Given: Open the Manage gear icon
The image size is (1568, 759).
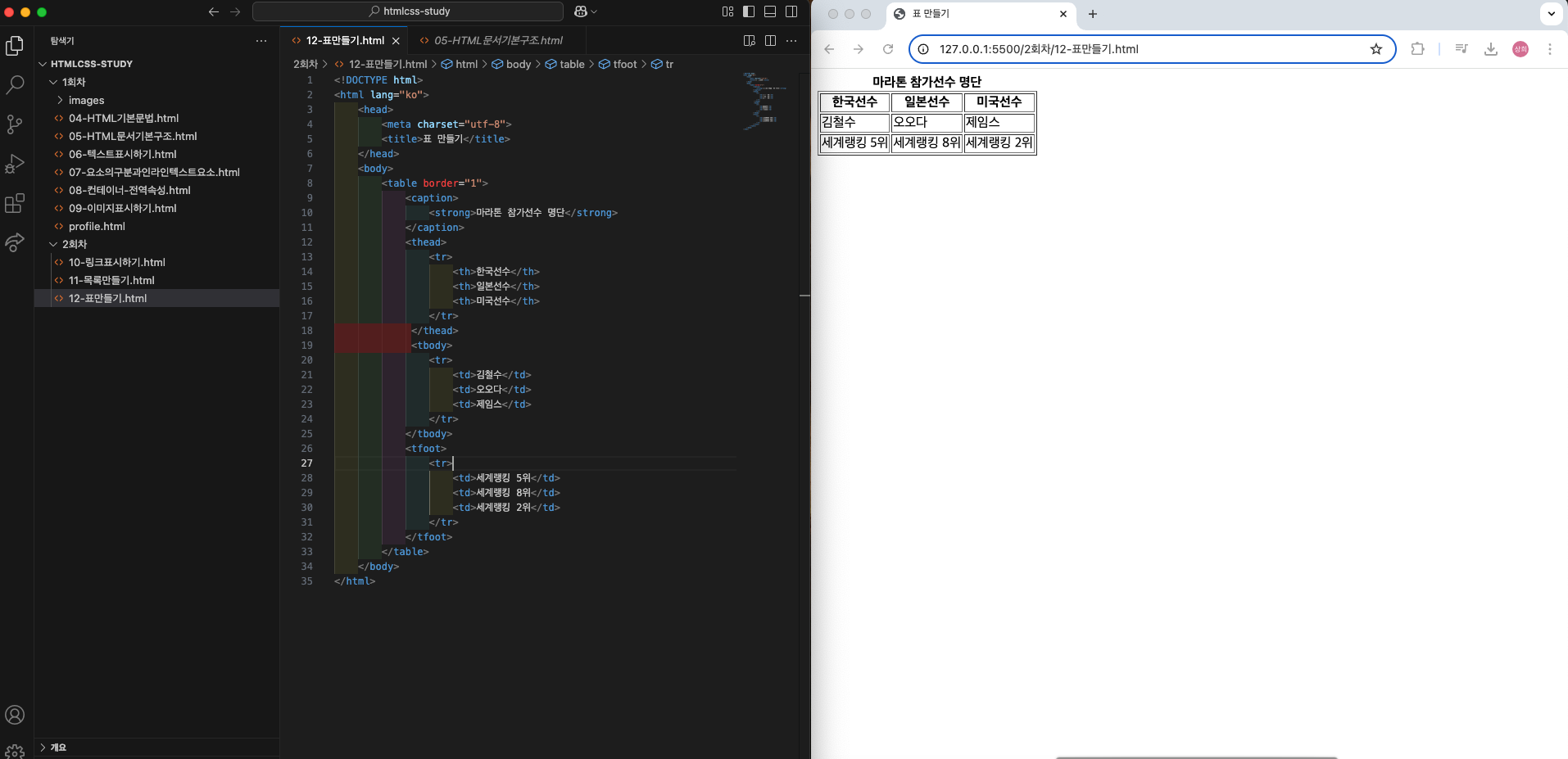Looking at the screenshot, I should pyautogui.click(x=15, y=751).
